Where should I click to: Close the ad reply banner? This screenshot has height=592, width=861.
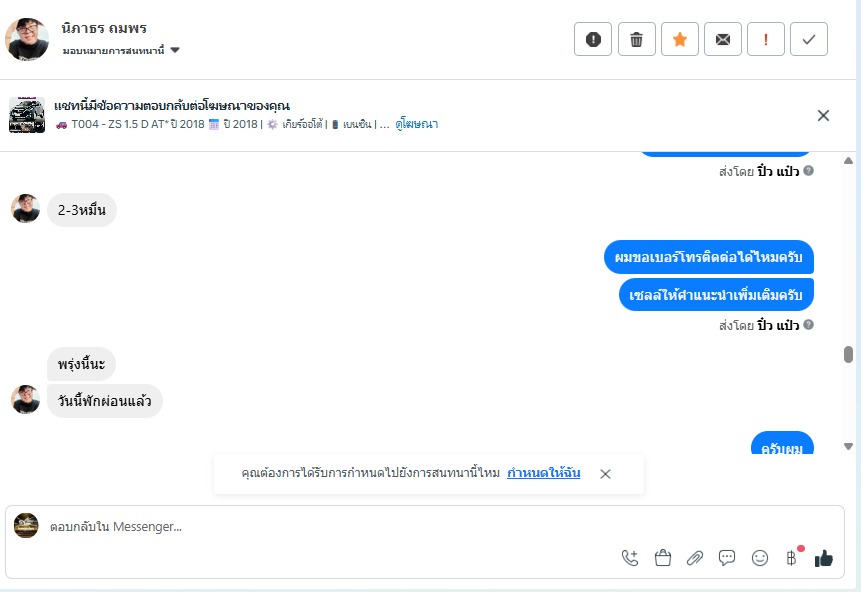(823, 115)
